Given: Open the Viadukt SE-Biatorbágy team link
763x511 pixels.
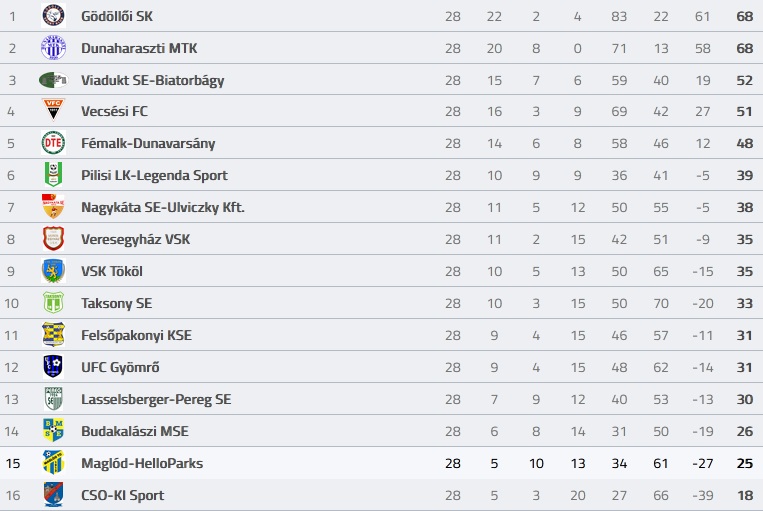Looking at the screenshot, I should [152, 80].
